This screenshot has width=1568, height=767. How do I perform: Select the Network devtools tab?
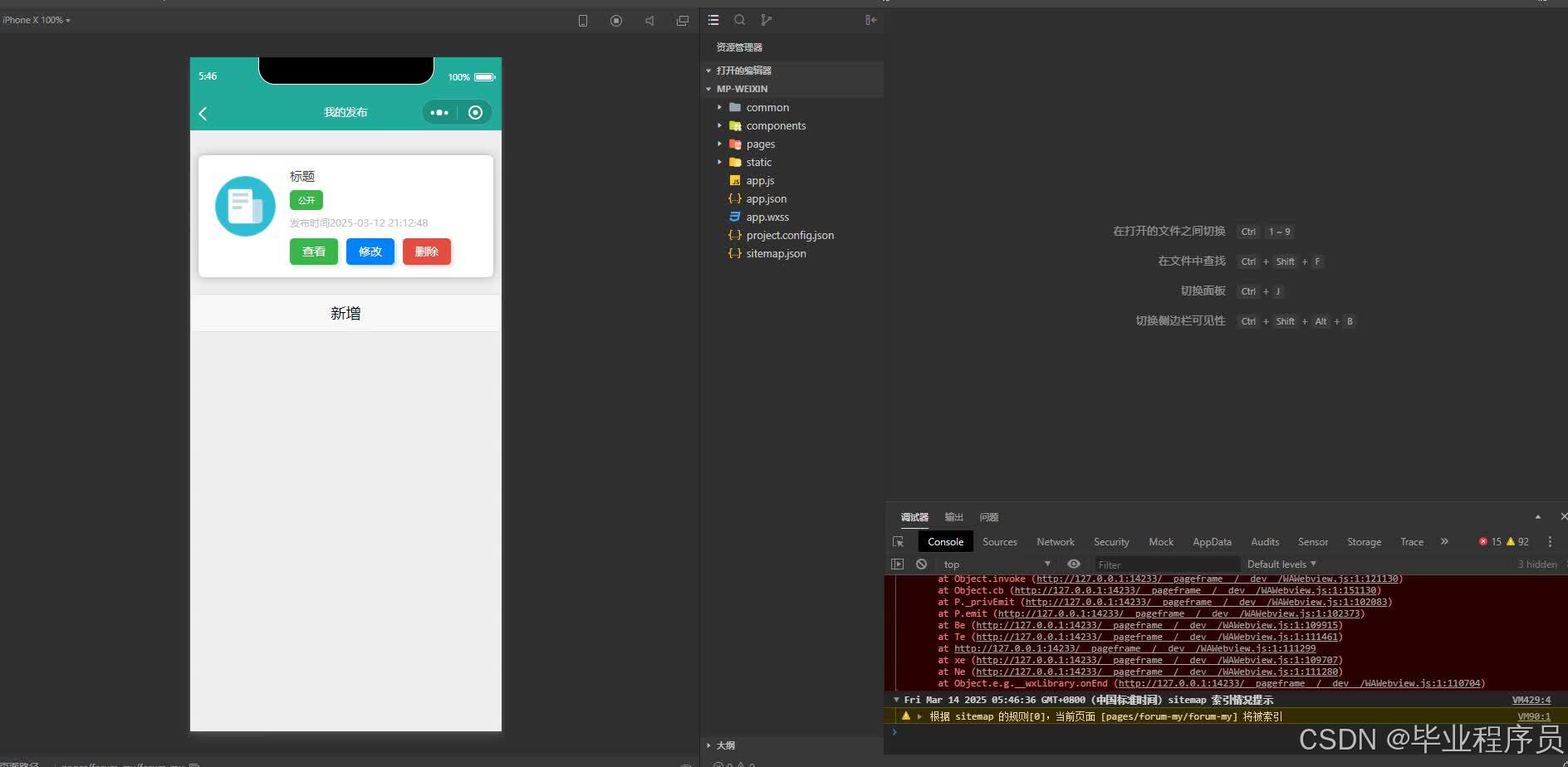tap(1056, 541)
